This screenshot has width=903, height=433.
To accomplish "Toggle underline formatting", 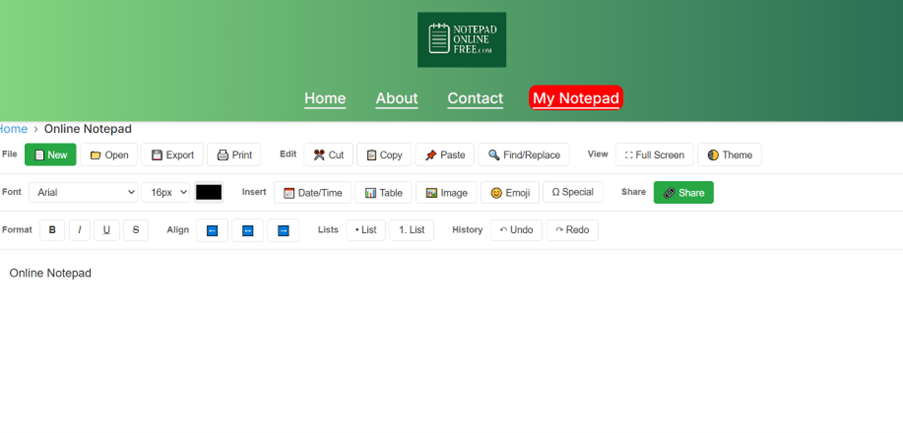I will click(107, 230).
